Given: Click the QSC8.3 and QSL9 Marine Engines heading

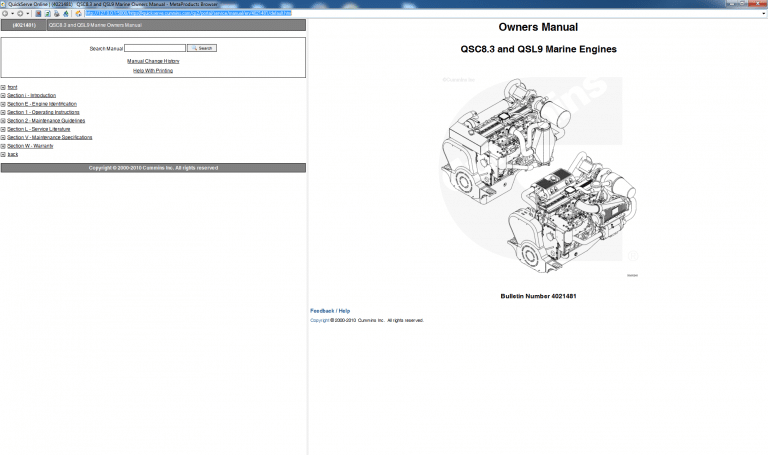Looking at the screenshot, I should pos(538,49).
